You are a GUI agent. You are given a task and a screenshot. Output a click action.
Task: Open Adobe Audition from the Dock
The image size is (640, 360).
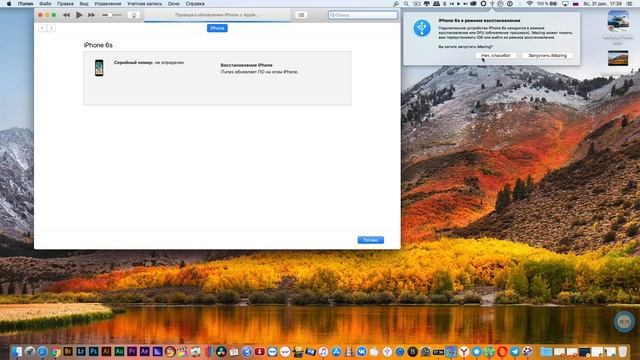[119, 351]
